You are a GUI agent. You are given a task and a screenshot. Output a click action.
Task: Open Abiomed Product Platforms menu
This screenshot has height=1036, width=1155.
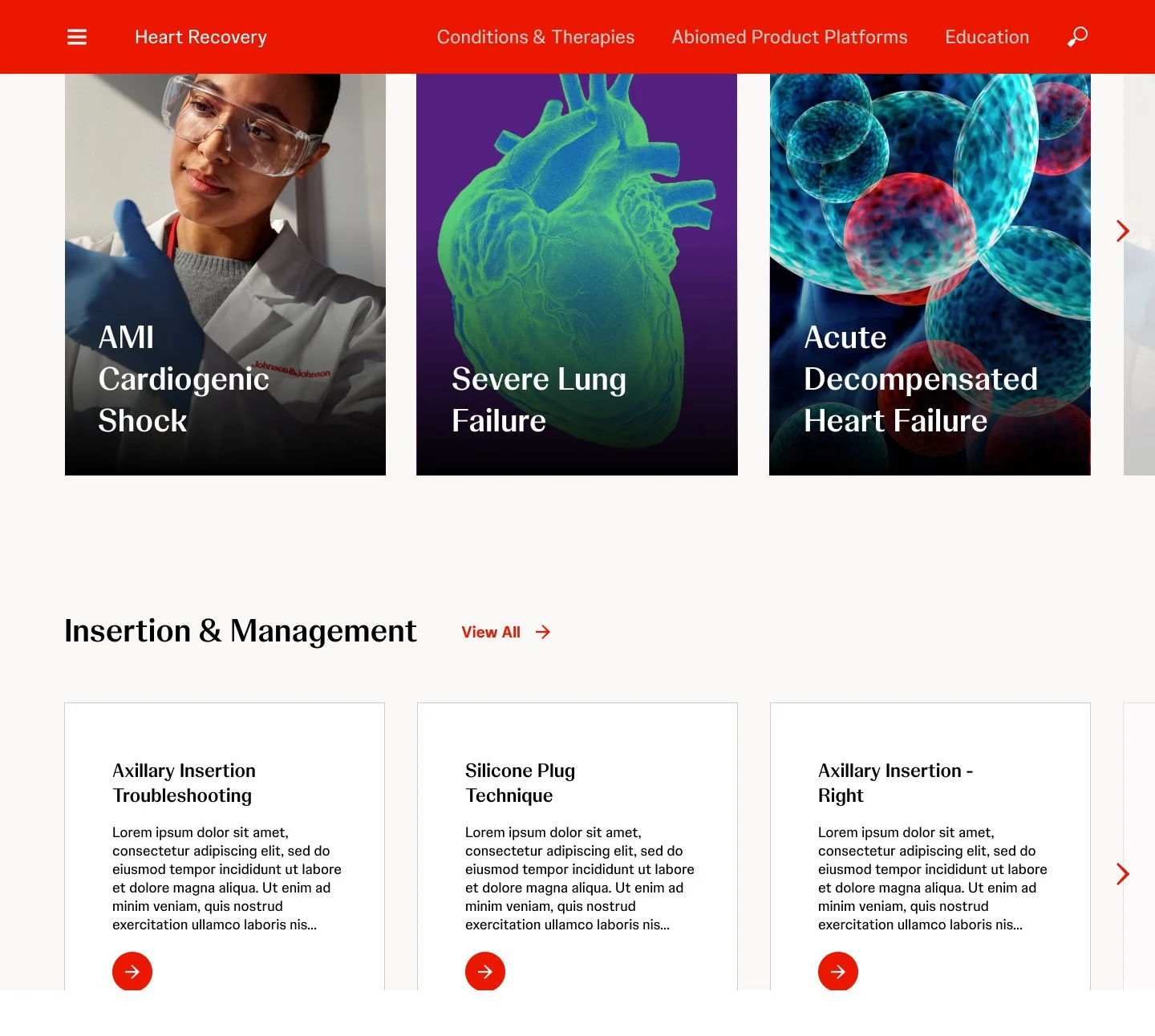(789, 37)
